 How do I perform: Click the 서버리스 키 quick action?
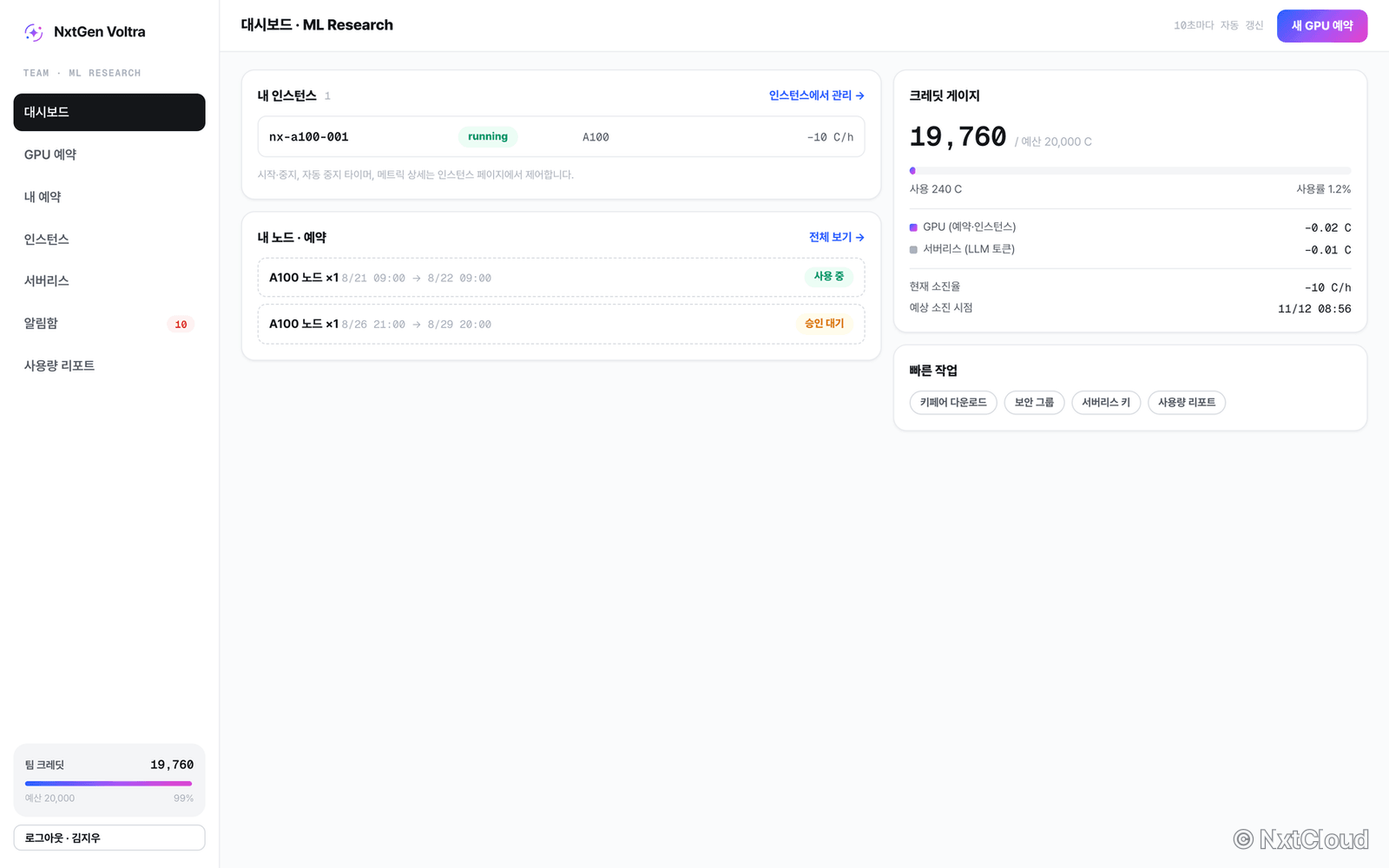[1106, 403]
